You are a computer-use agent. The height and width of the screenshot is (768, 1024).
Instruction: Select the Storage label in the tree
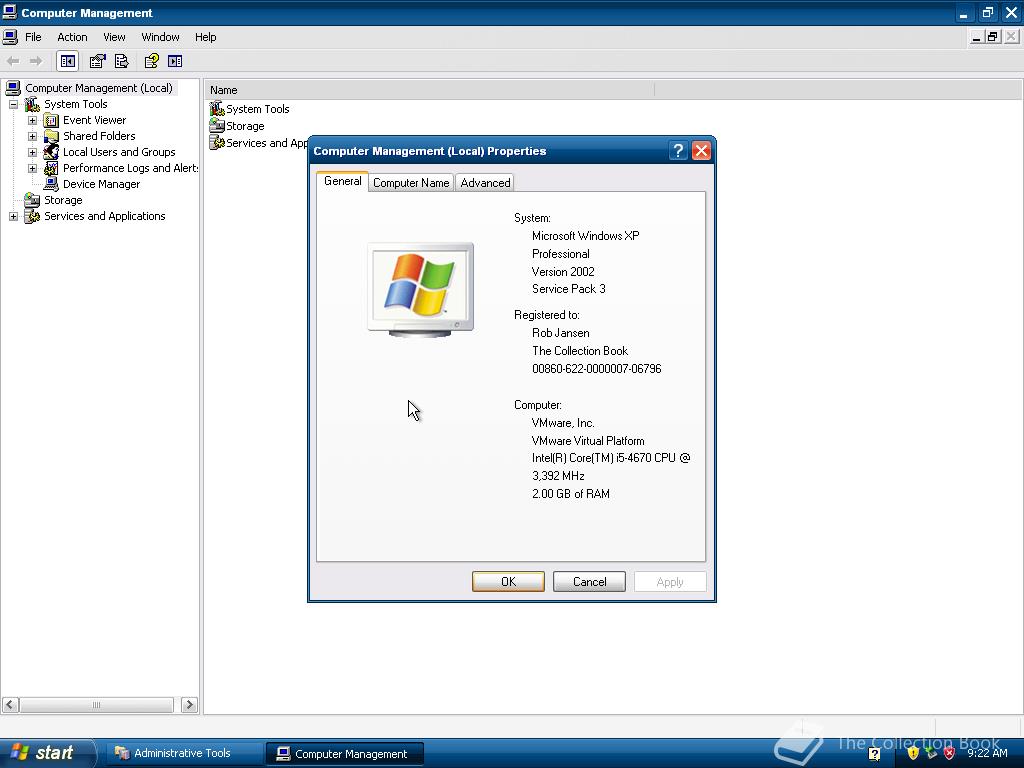[x=63, y=200]
